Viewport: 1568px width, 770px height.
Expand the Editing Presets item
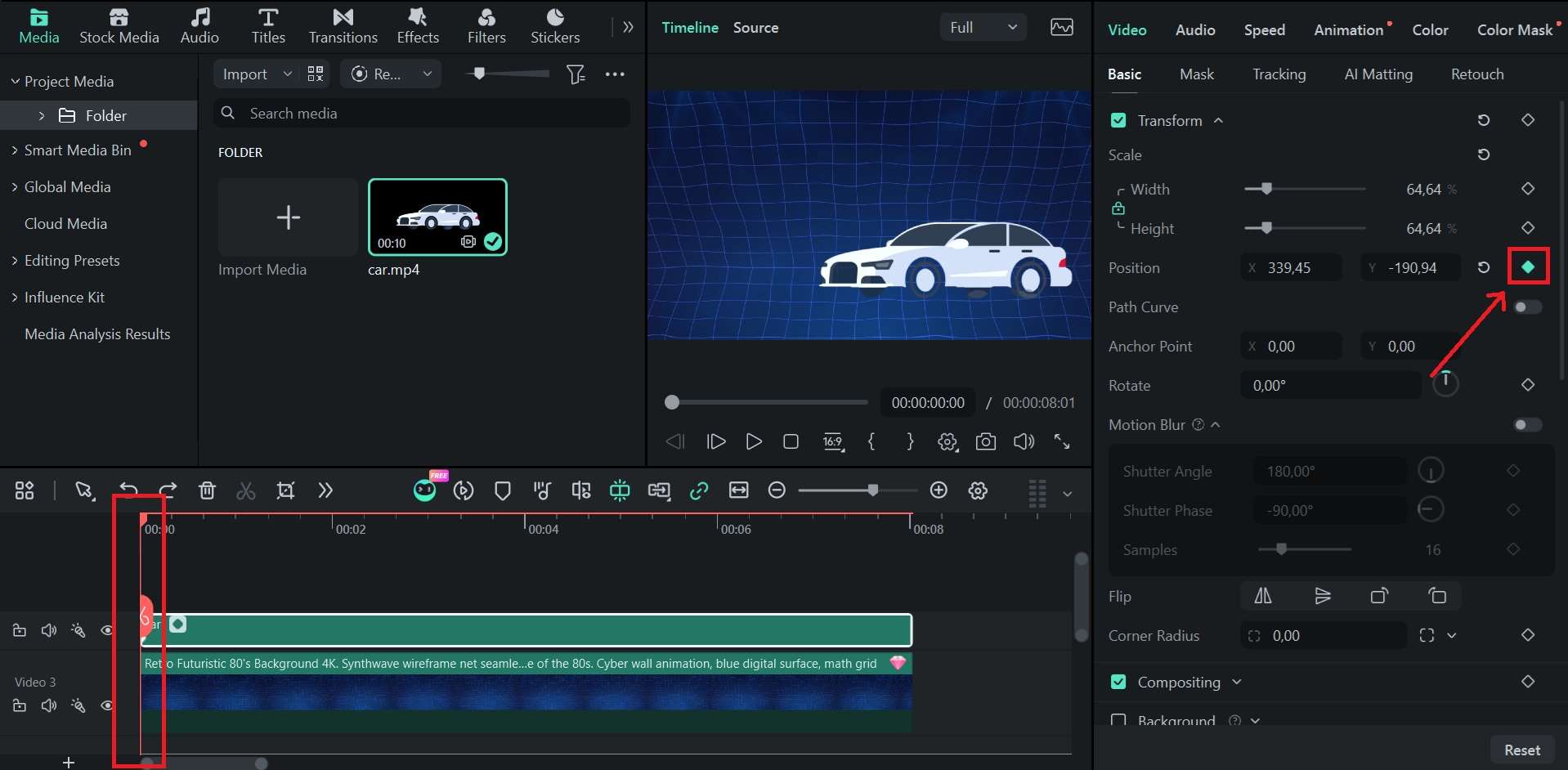[x=15, y=261]
